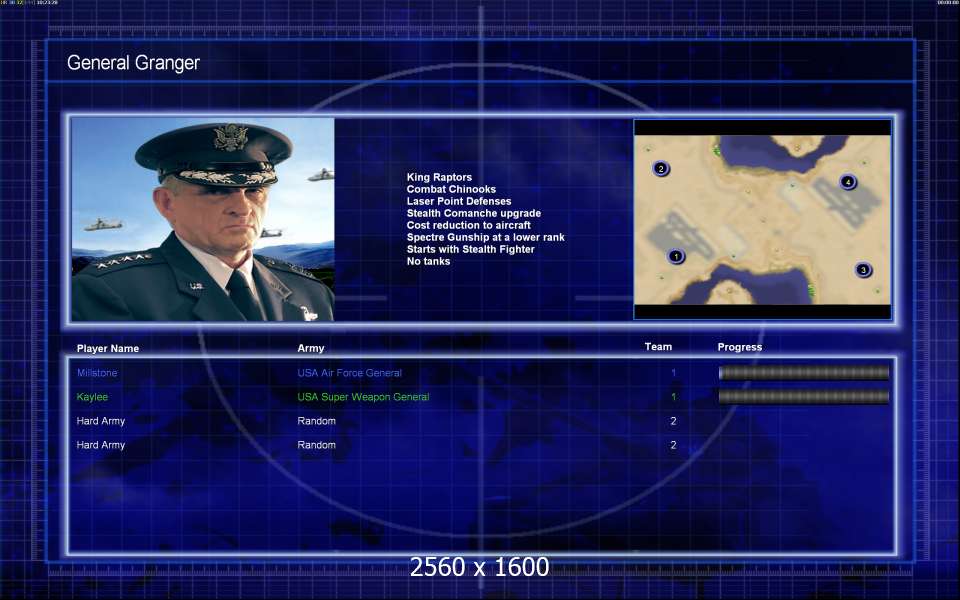Click the 'King Raptors' feature line
The height and width of the screenshot is (600, 960).
coord(439,177)
